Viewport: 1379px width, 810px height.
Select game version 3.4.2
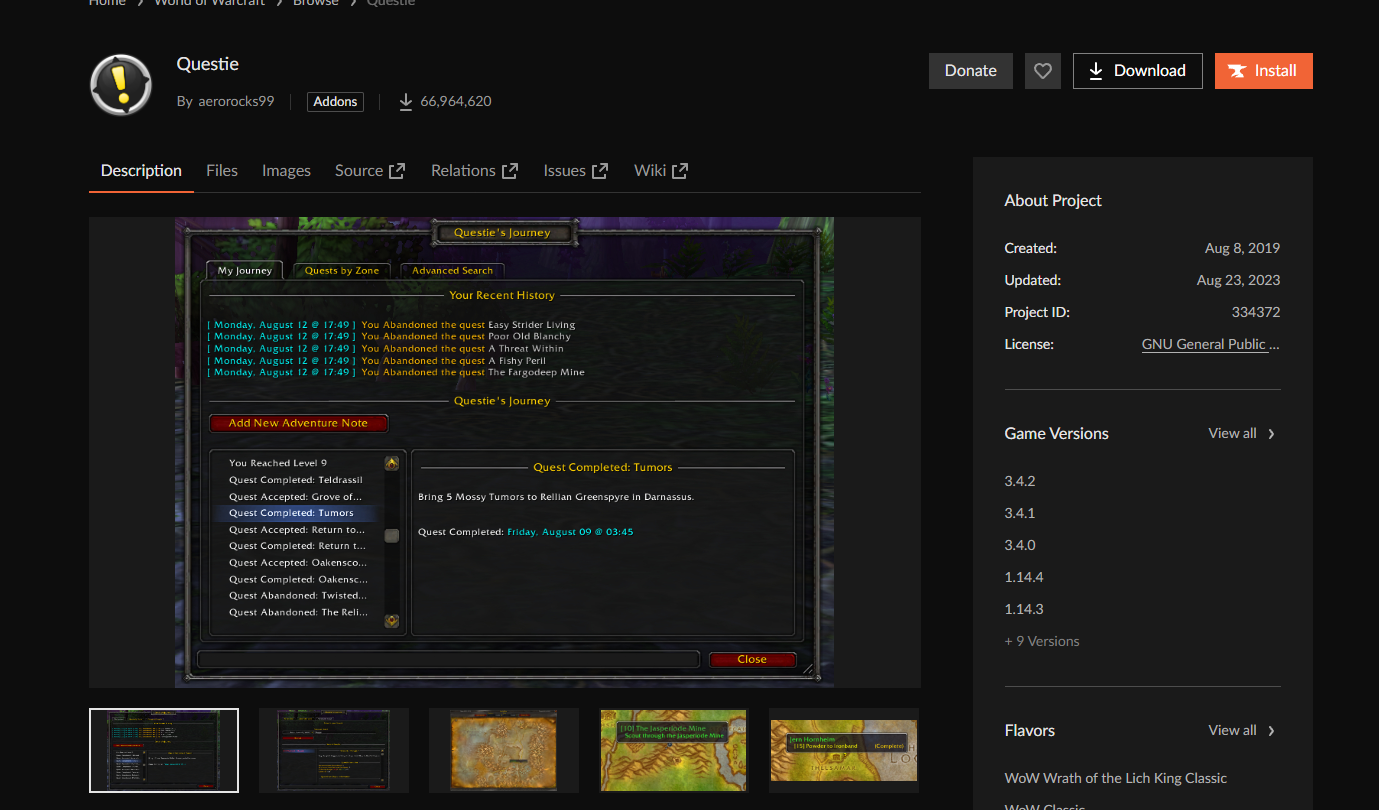[x=1020, y=481]
